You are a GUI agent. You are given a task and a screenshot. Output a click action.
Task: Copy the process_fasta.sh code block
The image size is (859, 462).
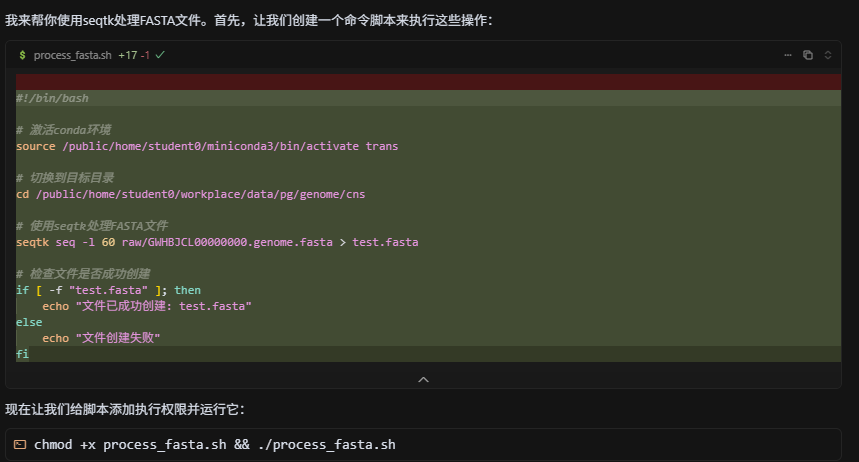click(x=808, y=55)
